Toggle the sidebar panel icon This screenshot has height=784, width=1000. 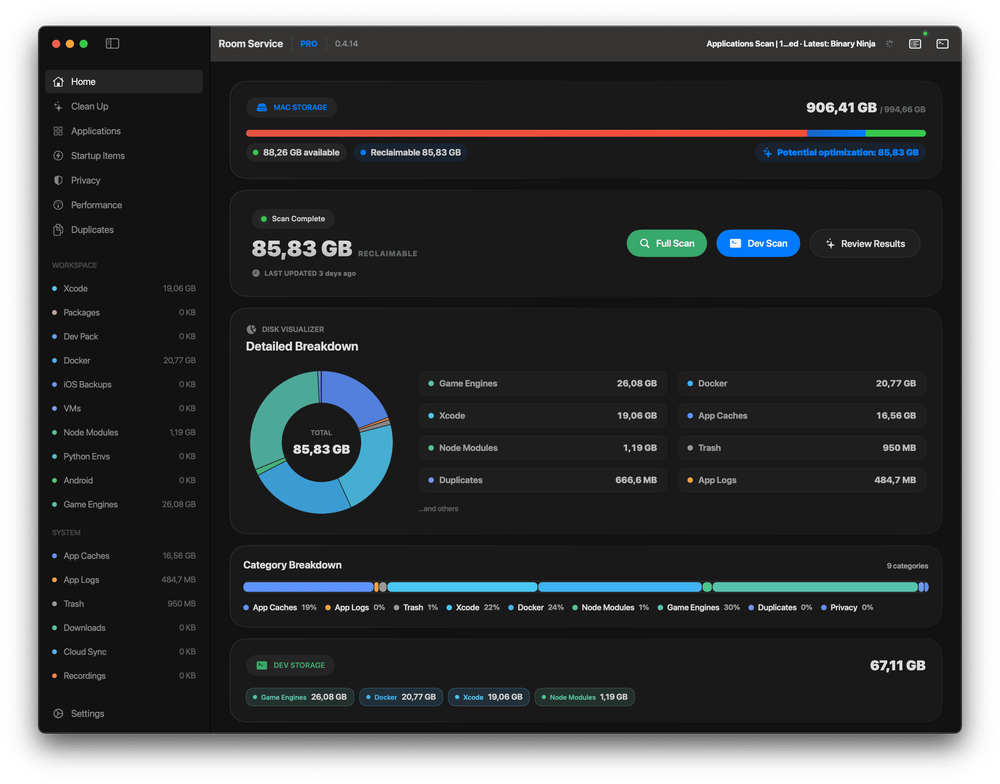click(112, 43)
